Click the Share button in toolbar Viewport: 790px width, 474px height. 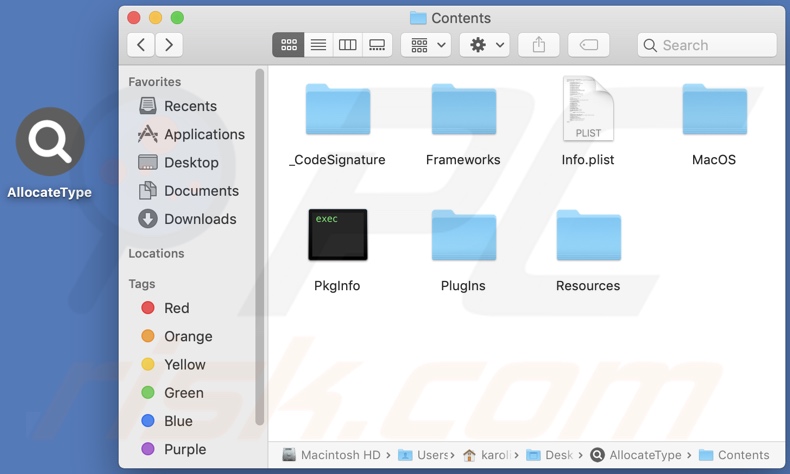[x=539, y=45]
